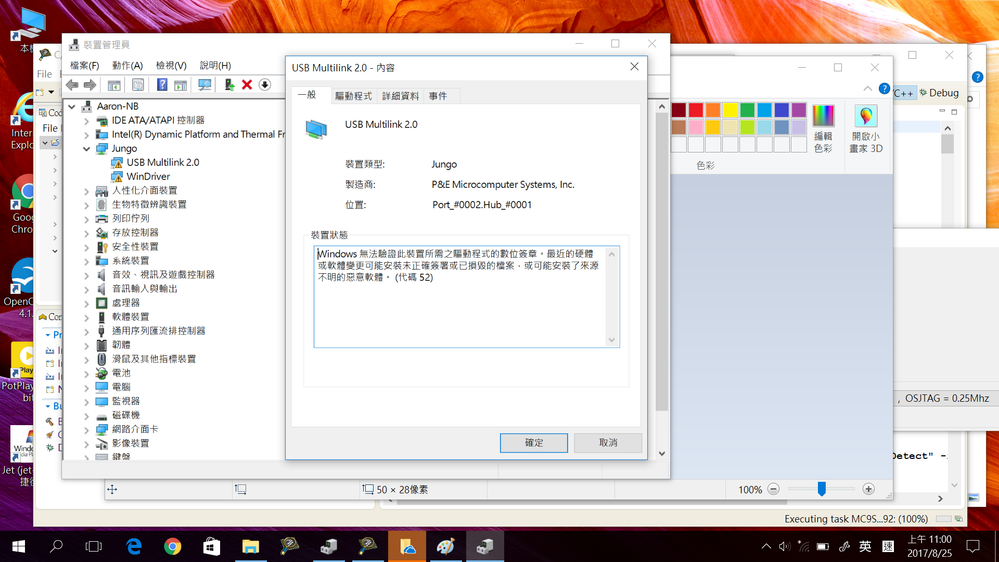Switch to the 一般 tab

tap(307, 95)
